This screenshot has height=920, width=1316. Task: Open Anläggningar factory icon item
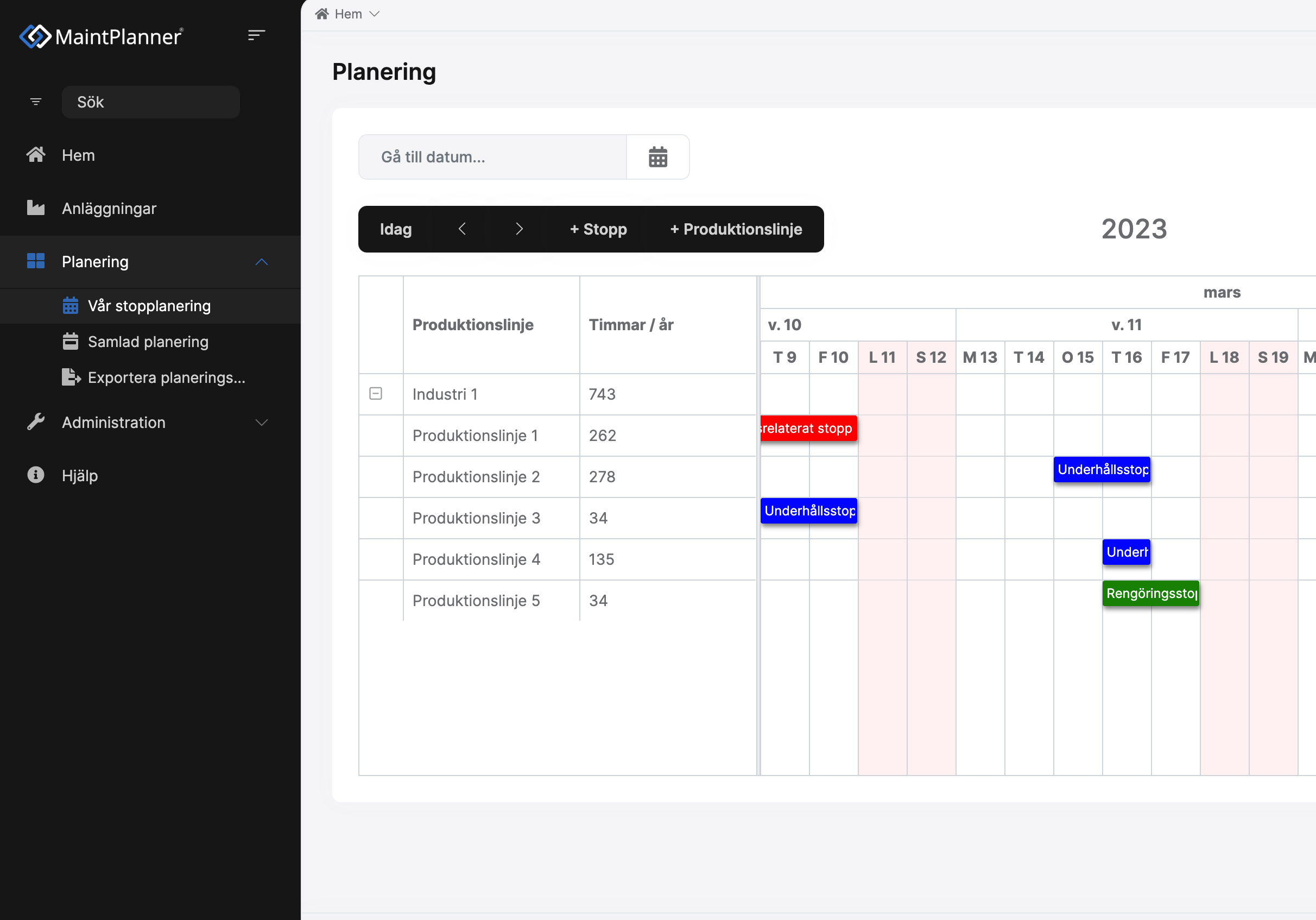pyautogui.click(x=35, y=208)
